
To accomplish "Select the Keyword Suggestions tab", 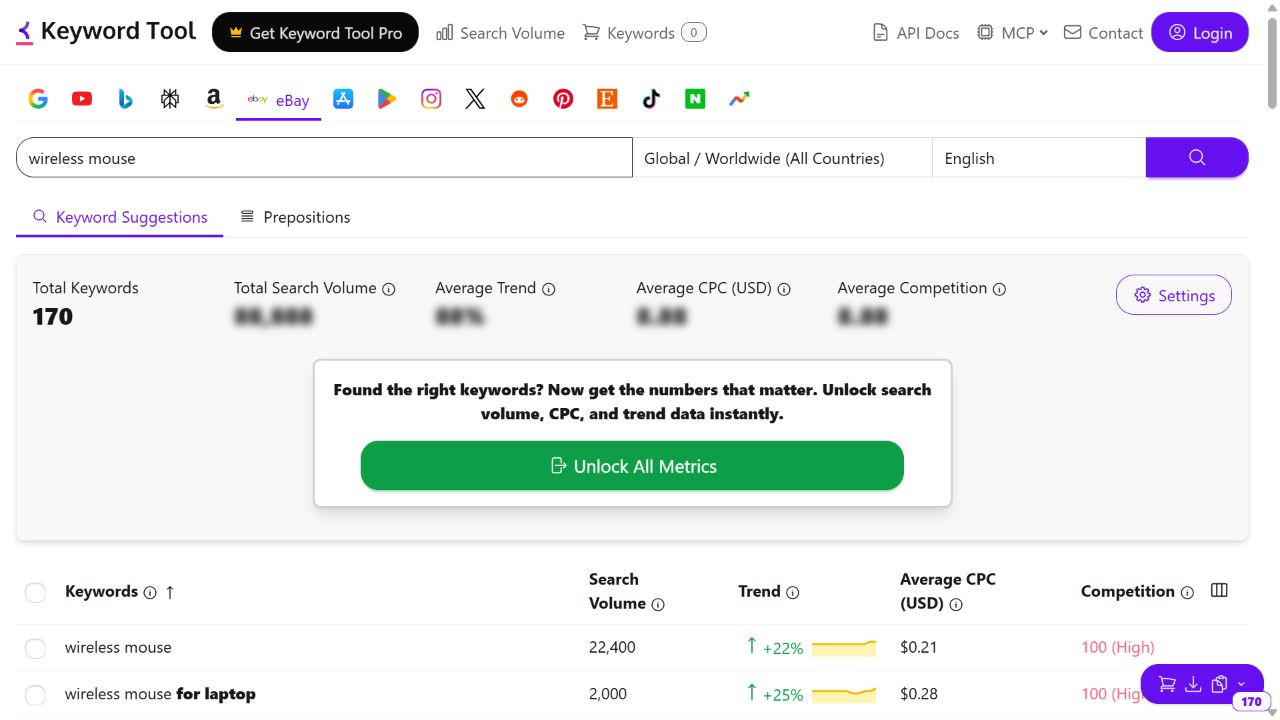I will (x=120, y=217).
